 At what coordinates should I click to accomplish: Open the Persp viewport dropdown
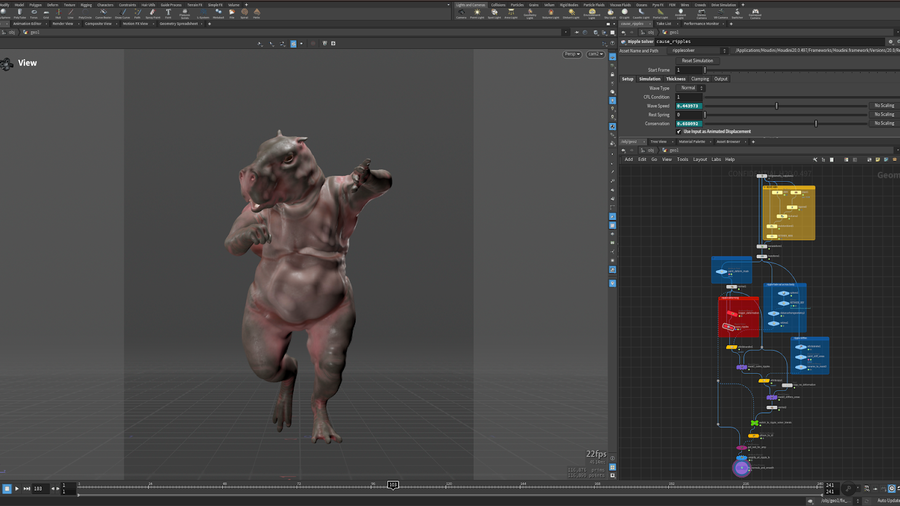point(570,54)
